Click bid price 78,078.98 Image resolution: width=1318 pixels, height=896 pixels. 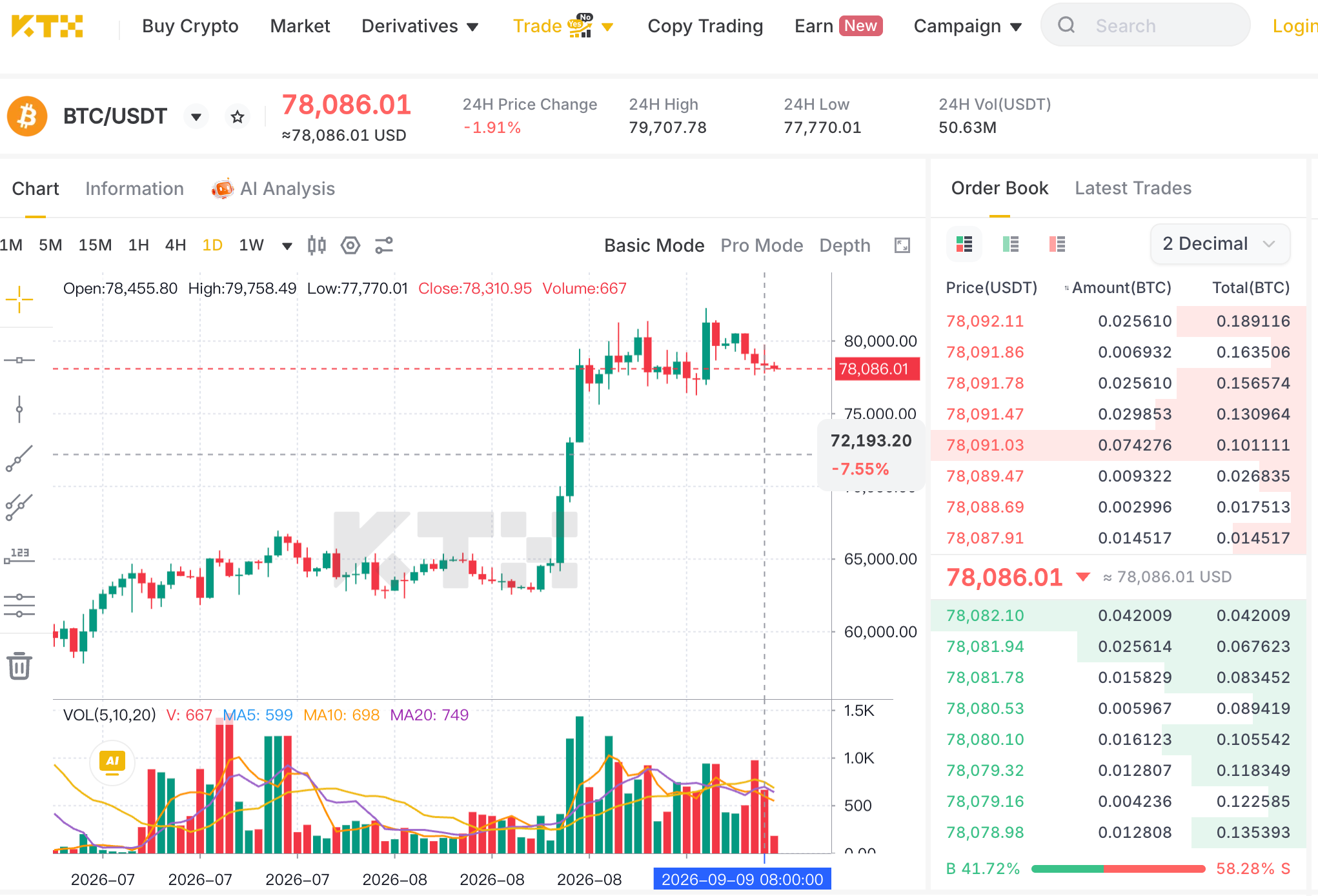coord(985,832)
